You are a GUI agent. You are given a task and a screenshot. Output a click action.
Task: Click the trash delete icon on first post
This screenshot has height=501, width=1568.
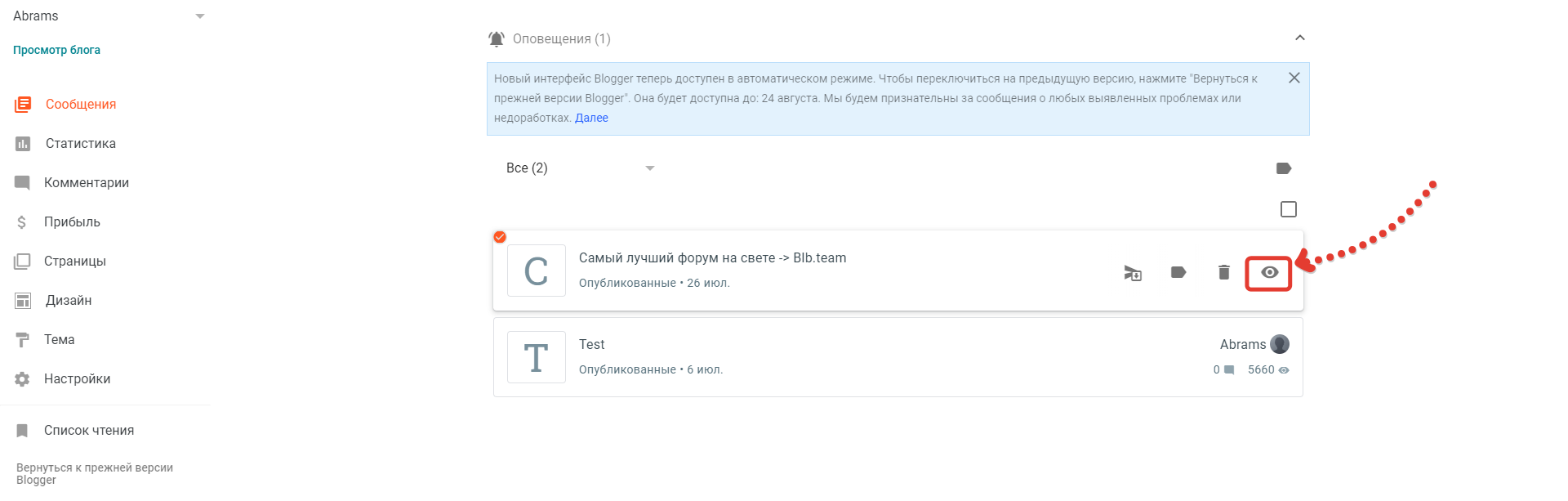[x=1223, y=273]
